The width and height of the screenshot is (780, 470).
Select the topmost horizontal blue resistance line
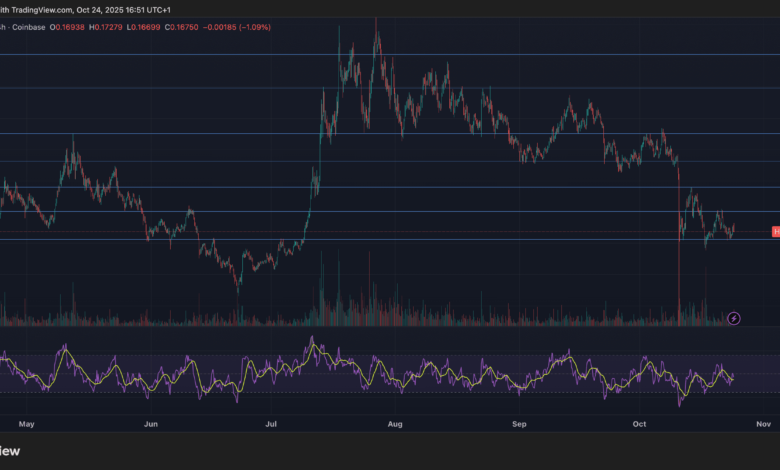[400, 55]
